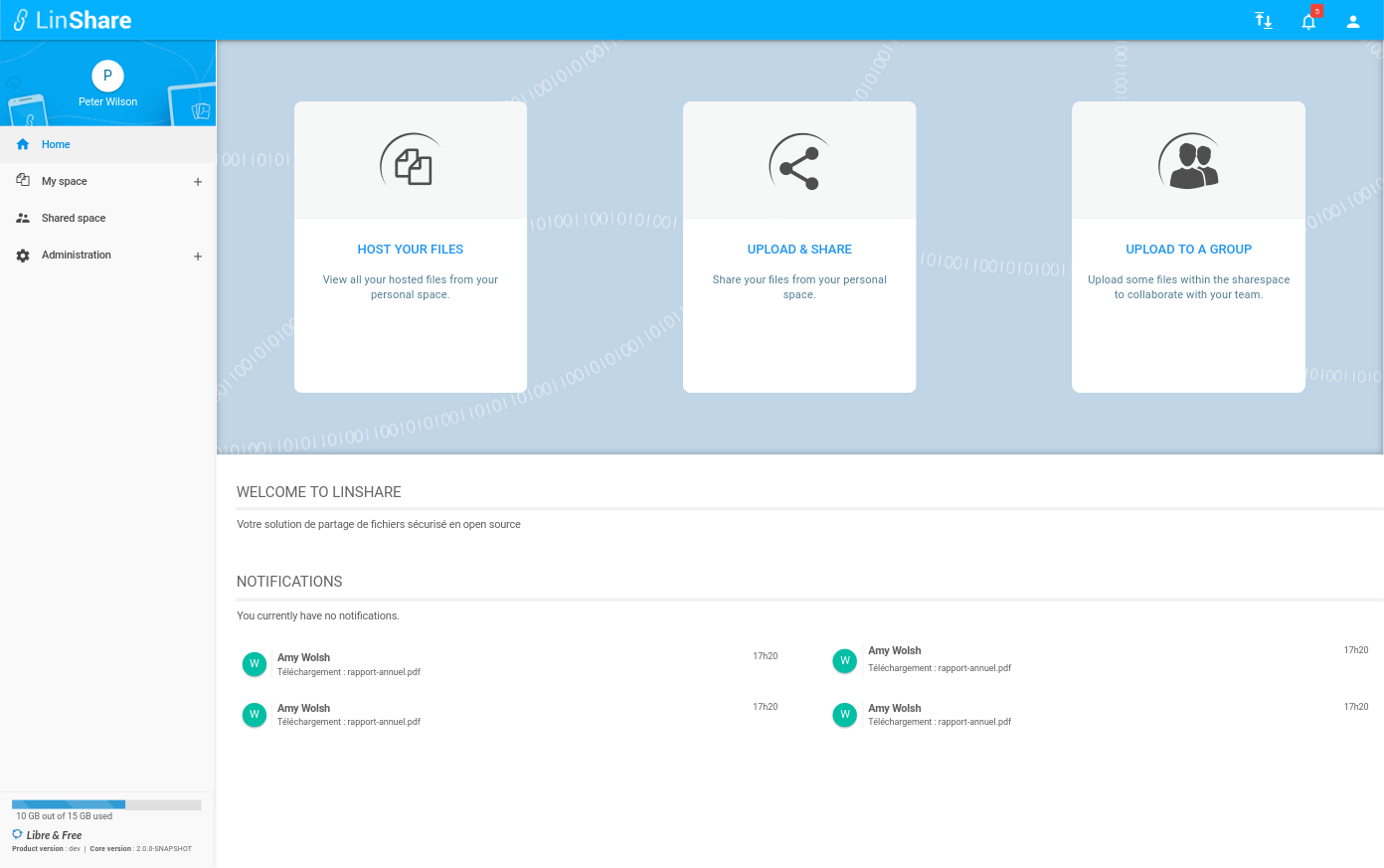The image size is (1384, 868).
Task: Click 'Upload some files within the sharespace' text
Action: [1188, 287]
